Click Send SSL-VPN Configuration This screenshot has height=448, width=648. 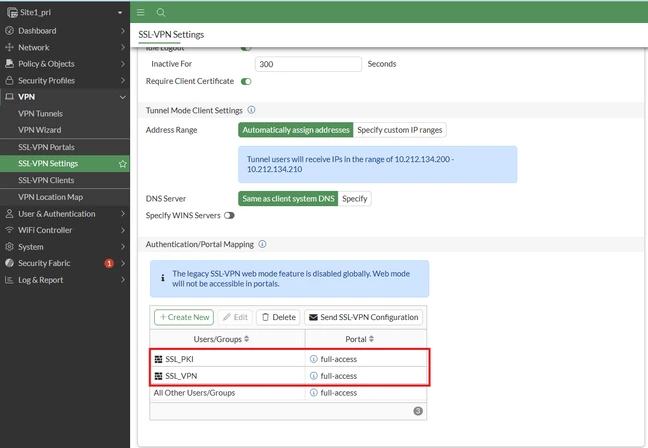(364, 317)
